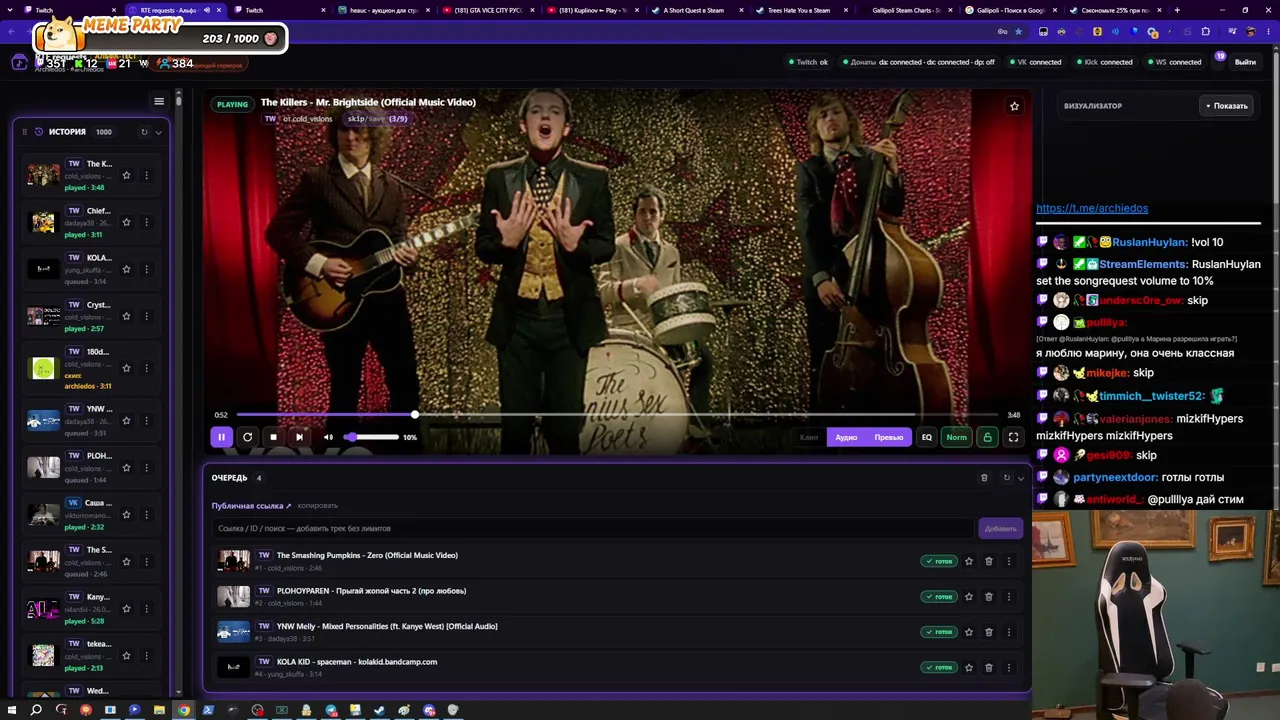Open the t.me/archiedos link in chat
The height and width of the screenshot is (720, 1280).
pyautogui.click(x=1092, y=208)
